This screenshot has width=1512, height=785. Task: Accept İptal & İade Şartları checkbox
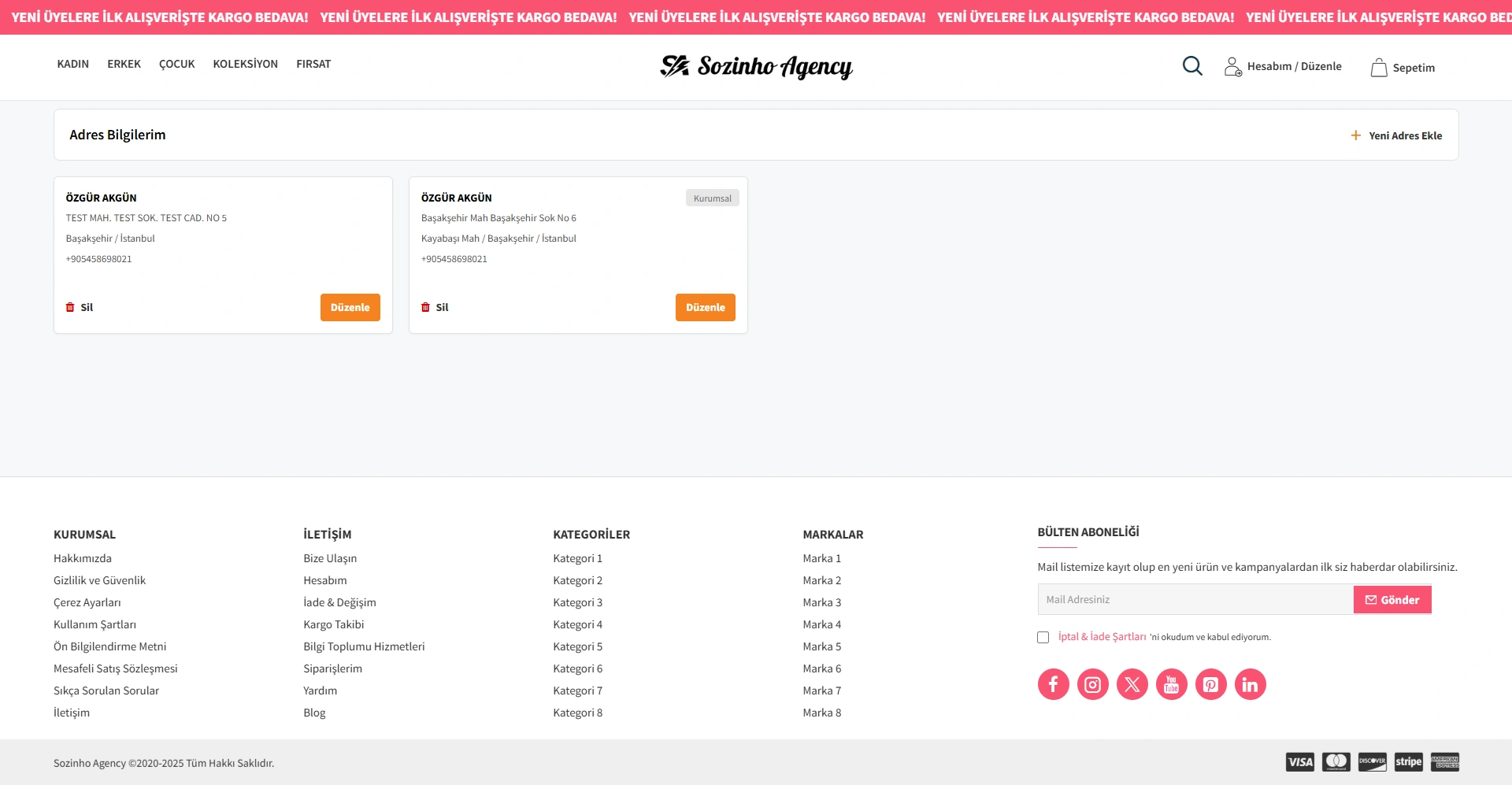(1043, 637)
